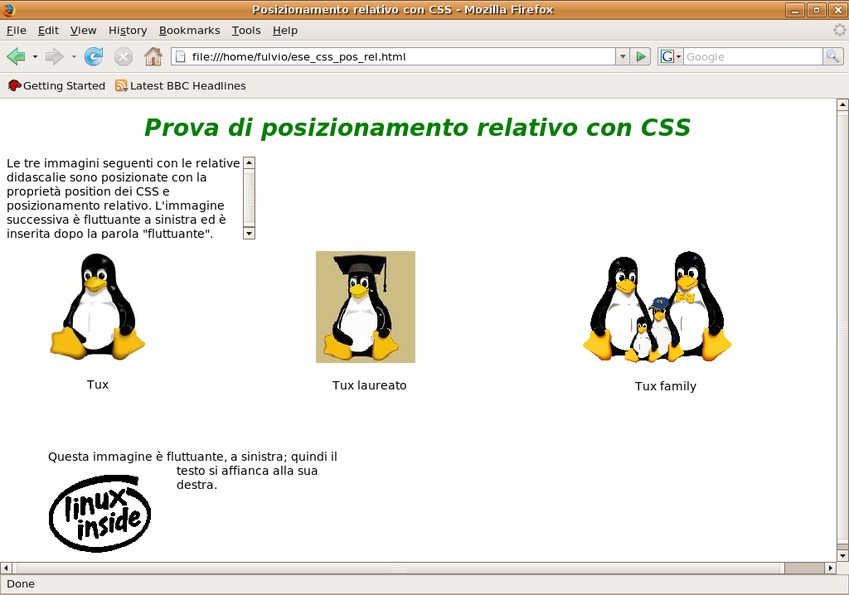Click the horizontal scrollbar right arrow
Viewport: 849px width, 595px height.
coord(831,568)
